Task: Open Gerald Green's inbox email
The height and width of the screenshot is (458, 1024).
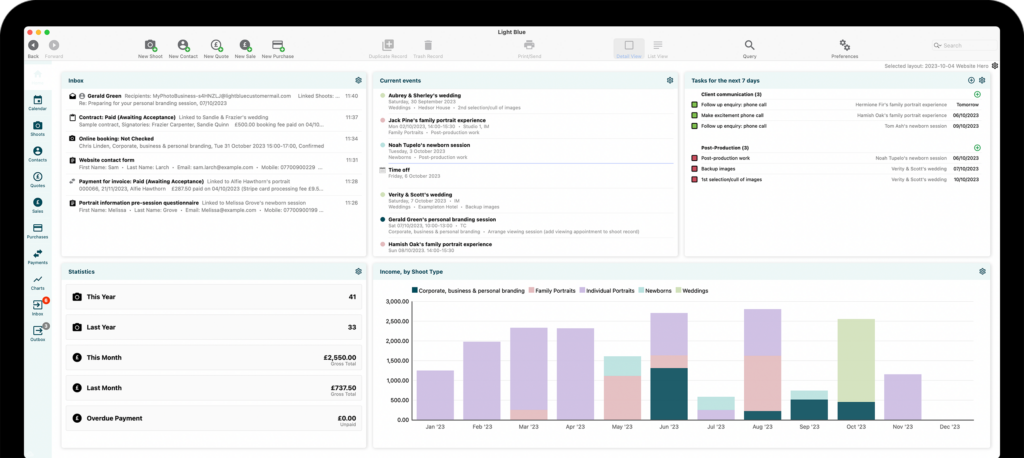Action: pos(214,99)
